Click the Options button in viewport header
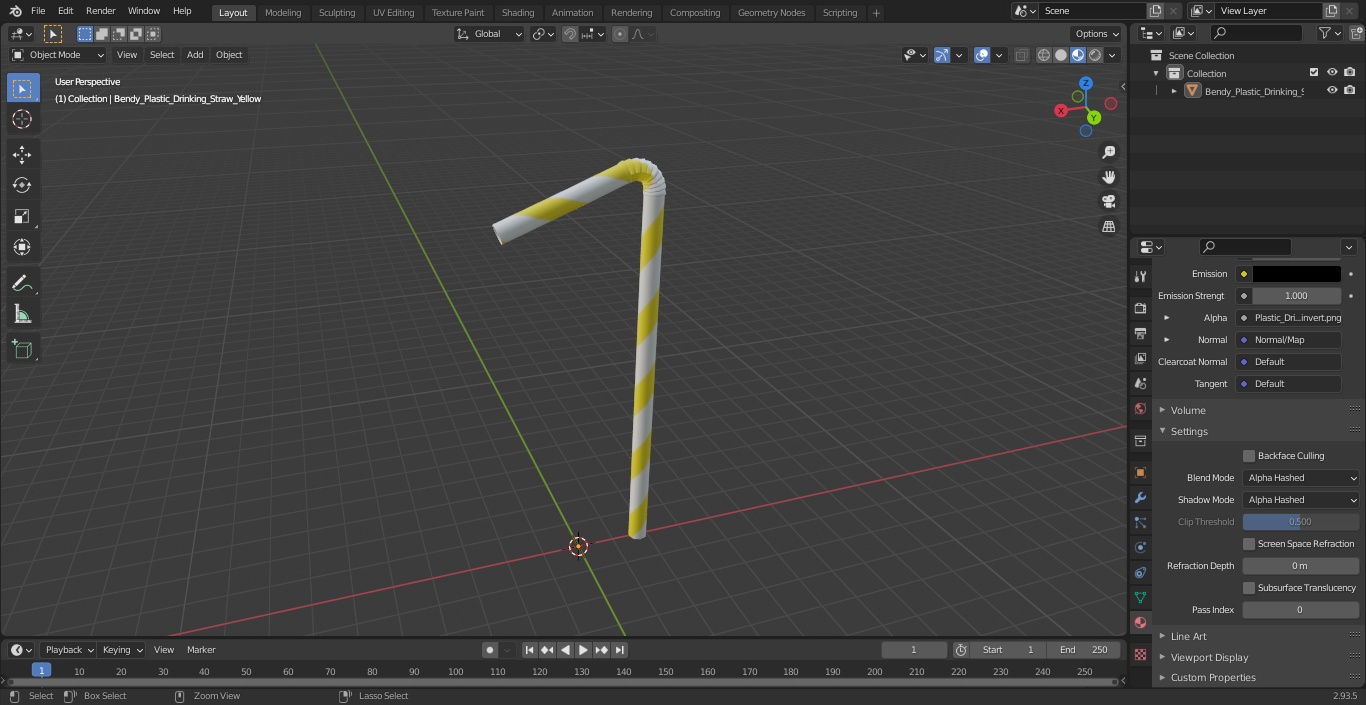Viewport: 1366px width, 705px height. 1096,34
